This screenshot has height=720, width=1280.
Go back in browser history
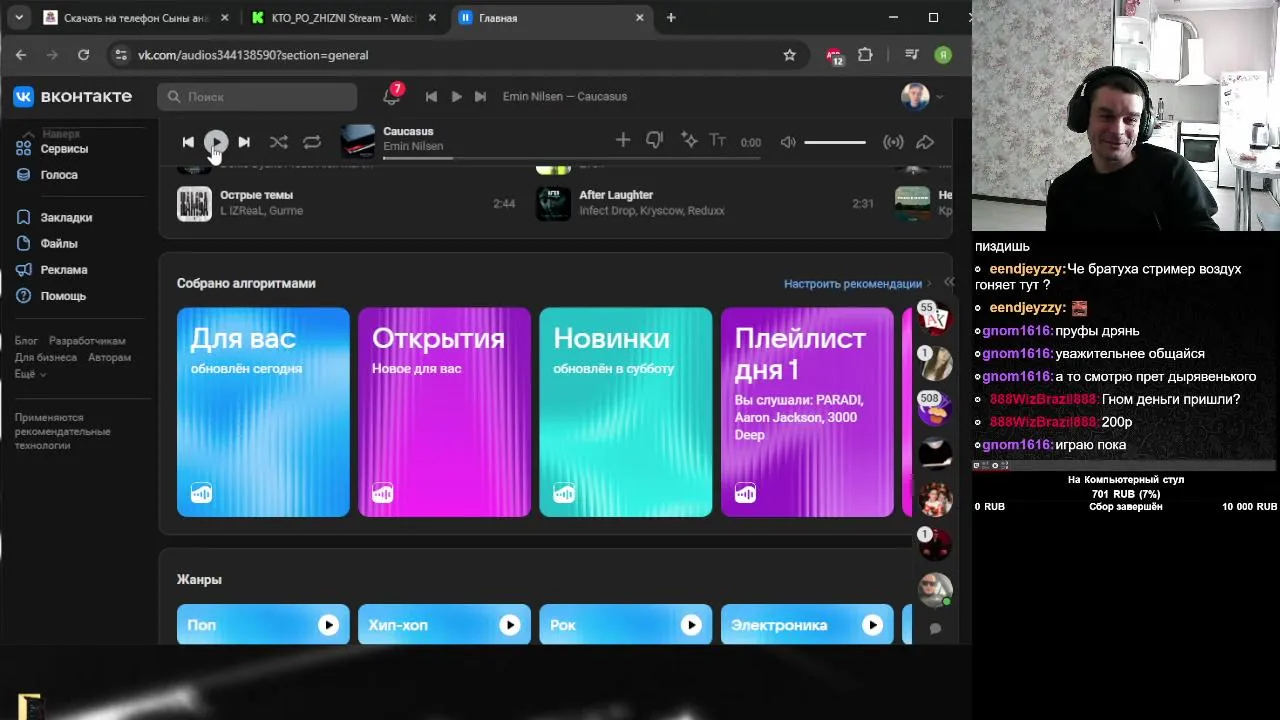click(21, 55)
